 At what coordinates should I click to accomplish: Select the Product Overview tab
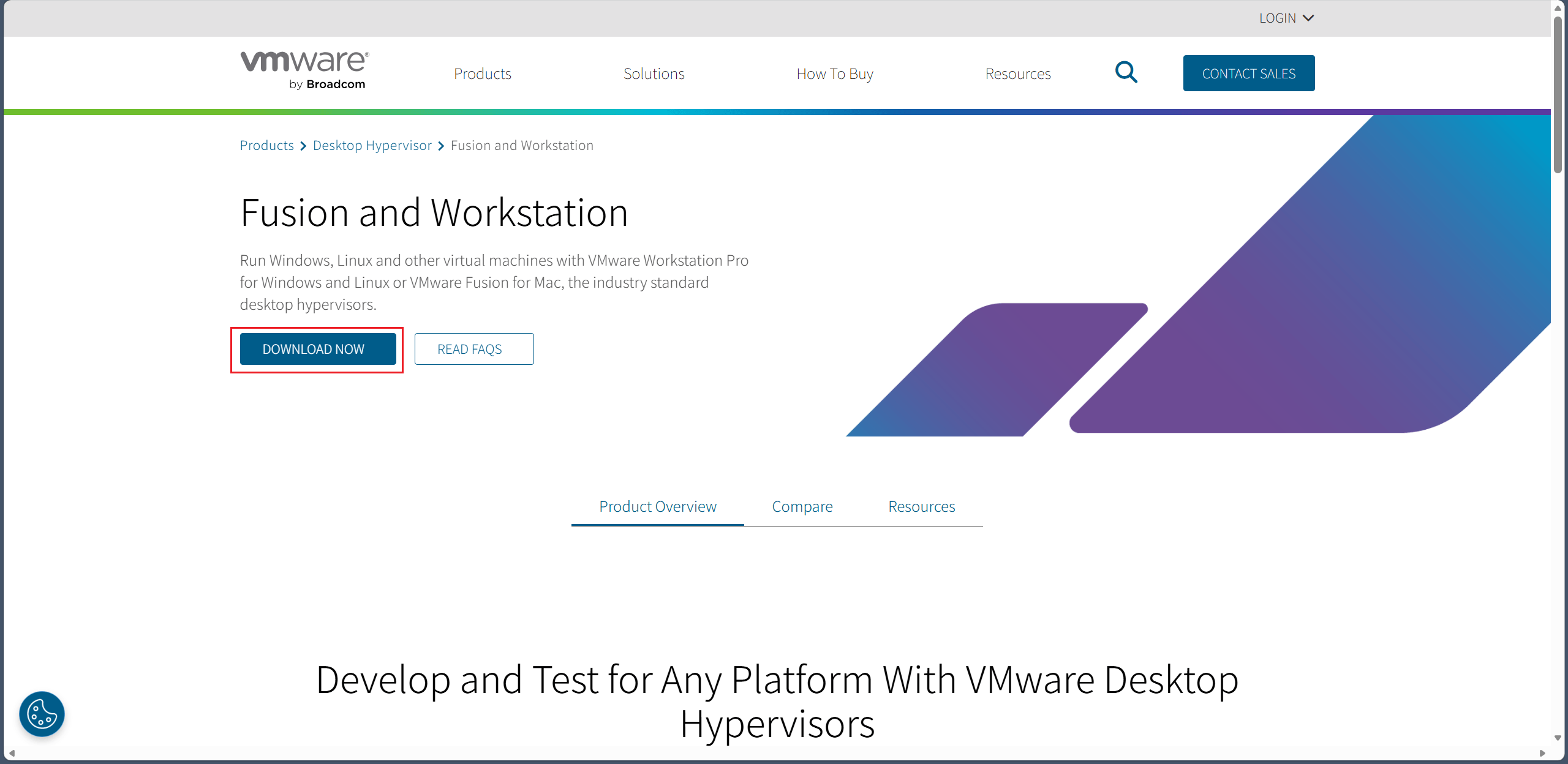tap(658, 506)
